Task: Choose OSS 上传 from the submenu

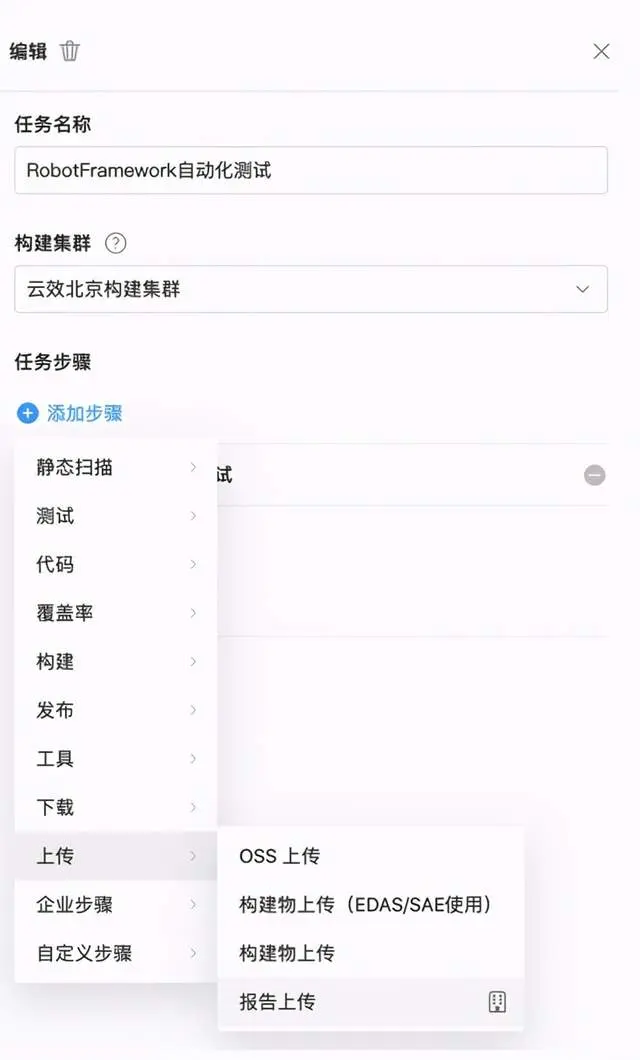Action: (x=370, y=856)
